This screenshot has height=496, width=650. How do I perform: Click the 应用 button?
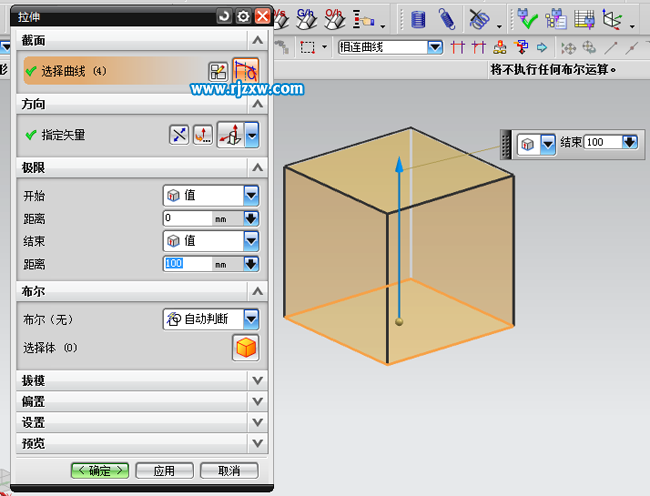point(164,470)
